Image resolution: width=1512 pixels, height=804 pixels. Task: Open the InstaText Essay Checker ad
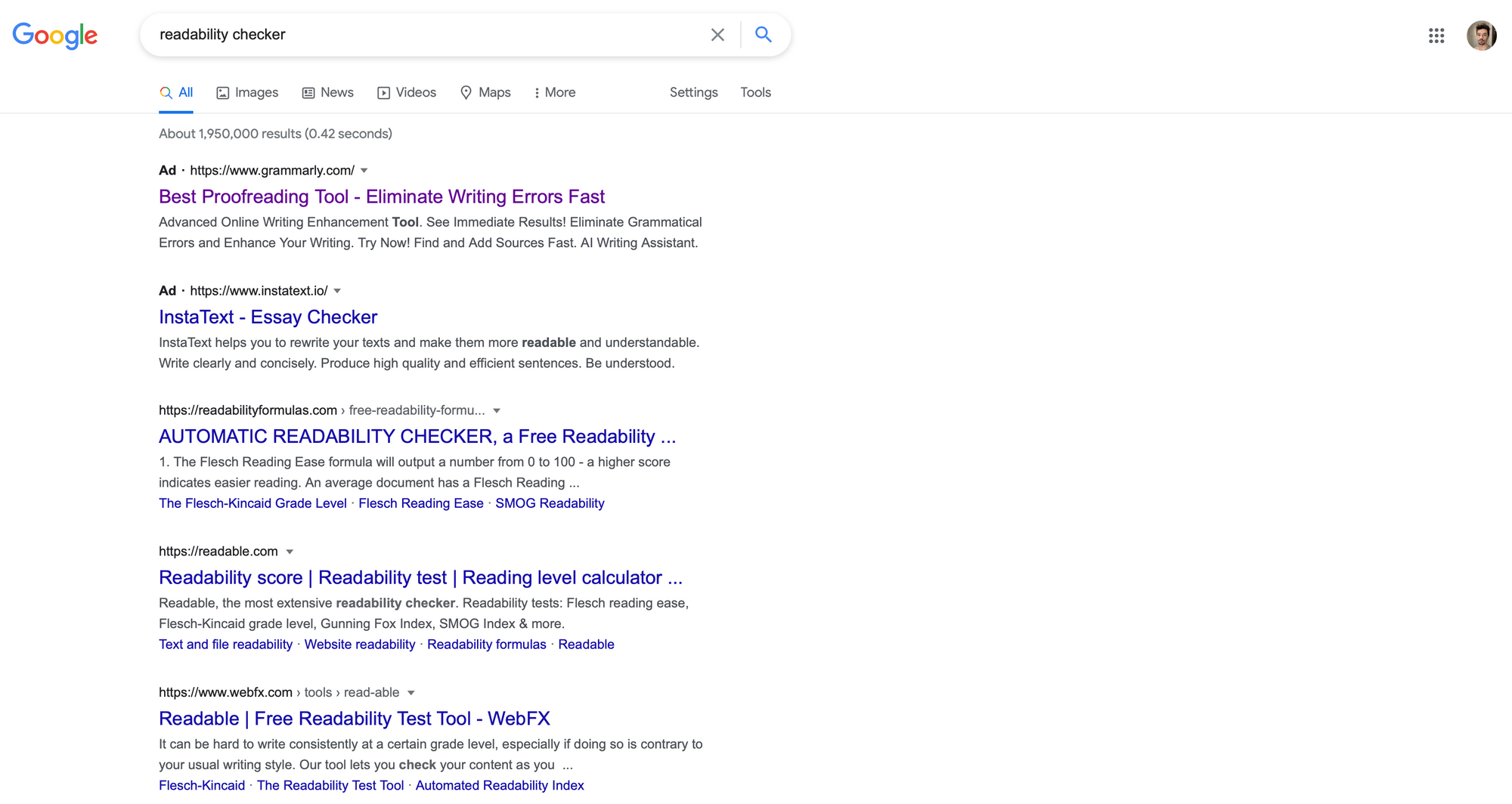click(x=268, y=317)
